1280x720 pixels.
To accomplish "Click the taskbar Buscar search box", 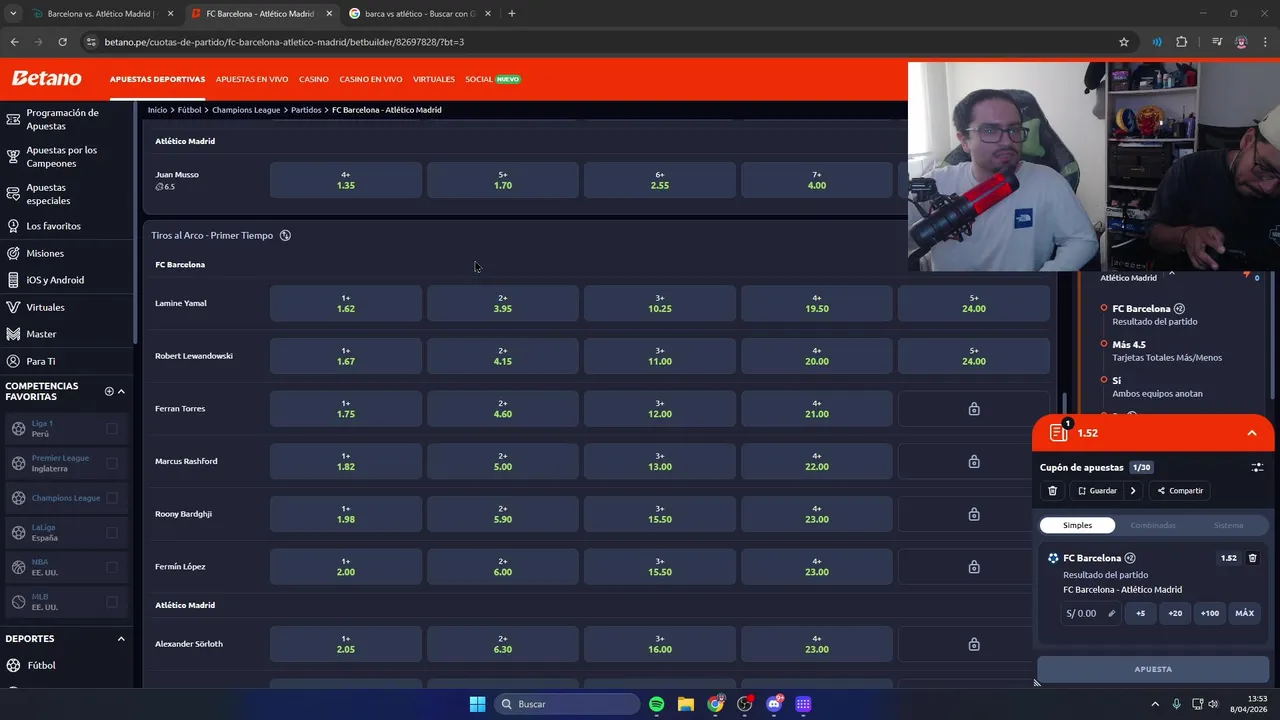I will (567, 704).
